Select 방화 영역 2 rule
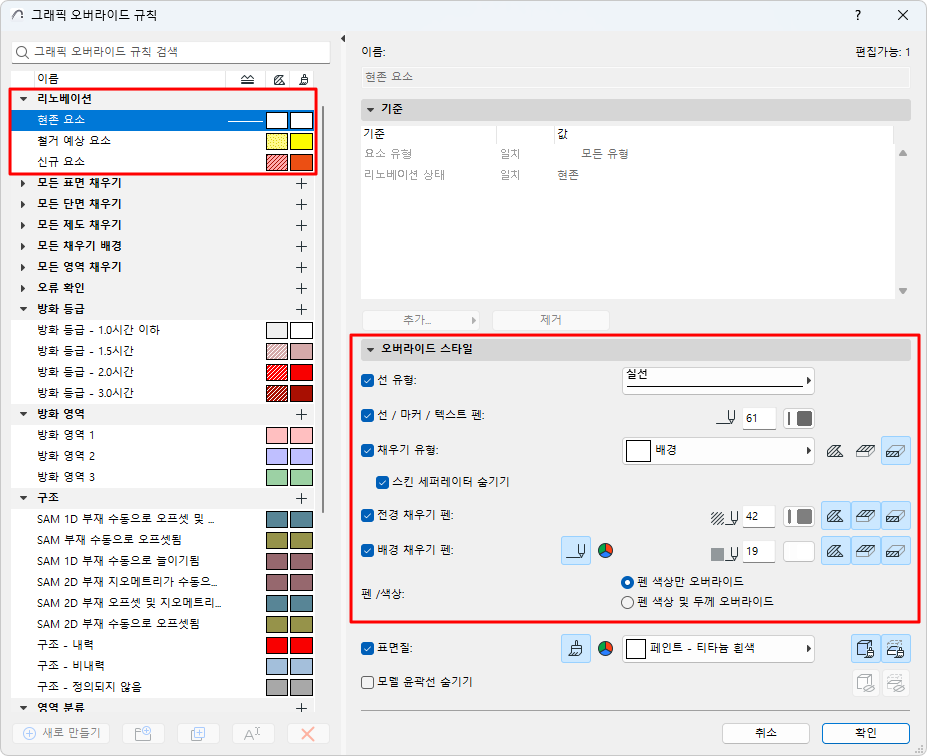 point(163,456)
